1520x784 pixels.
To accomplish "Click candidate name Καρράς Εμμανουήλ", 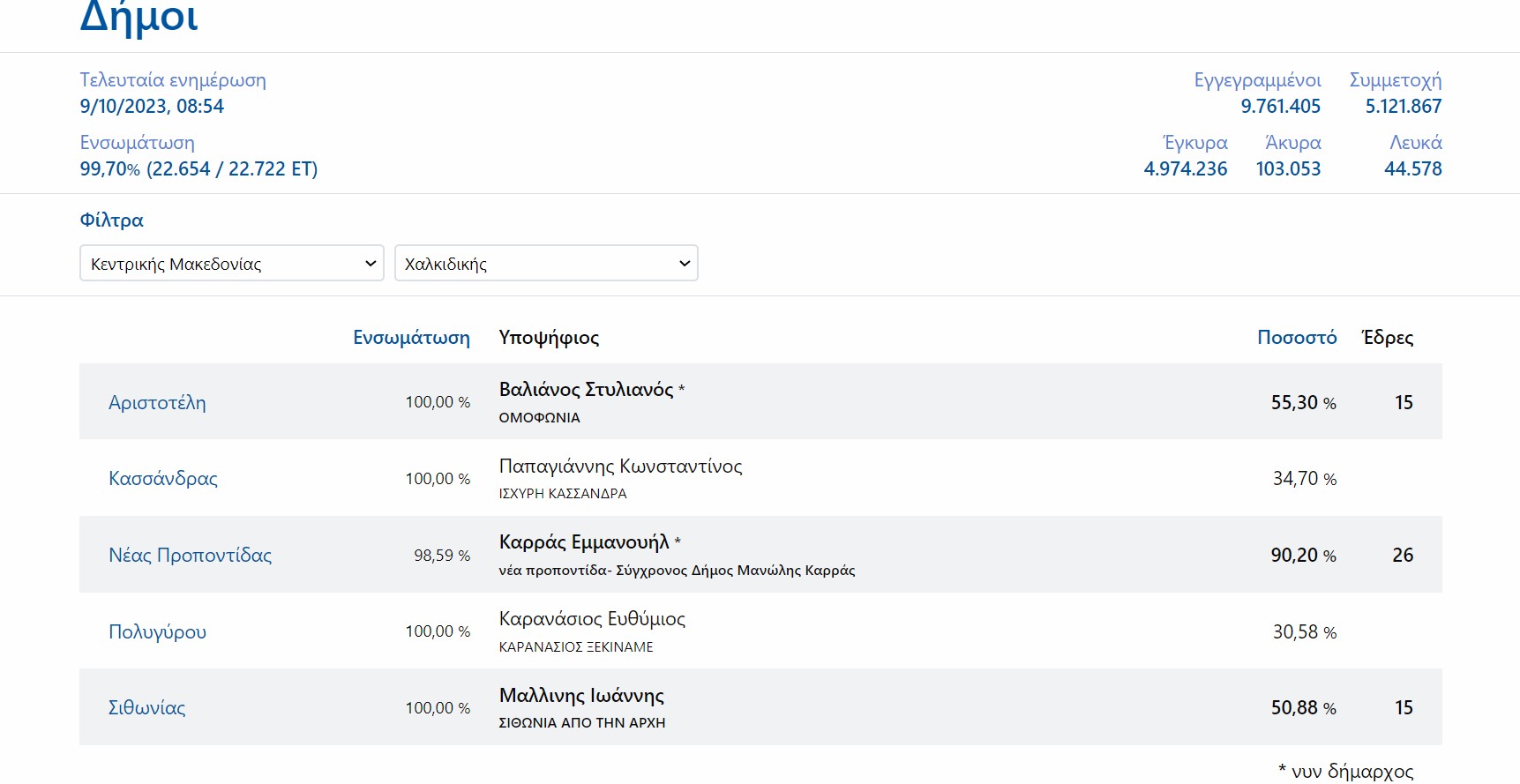I will point(584,542).
